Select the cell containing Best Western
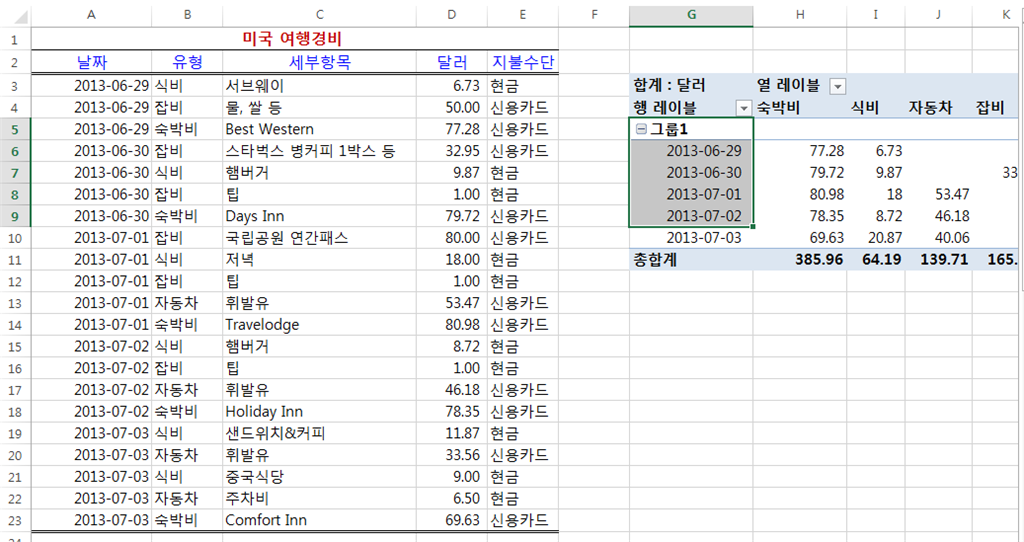This screenshot has width=1024, height=542. [x=319, y=129]
